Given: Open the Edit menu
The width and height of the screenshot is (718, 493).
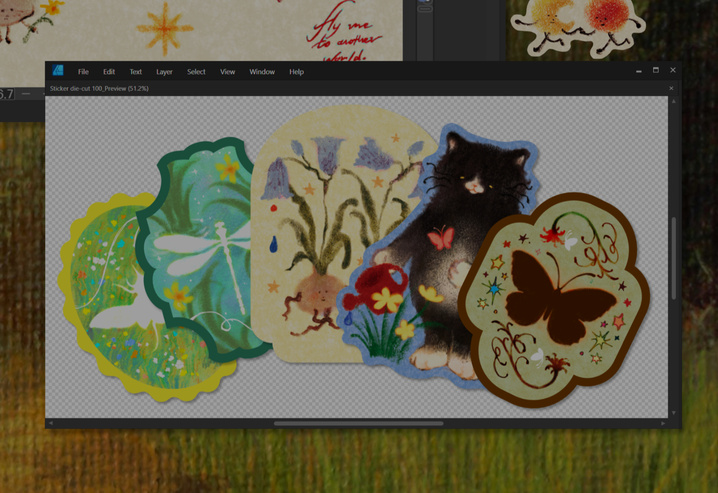Looking at the screenshot, I should 108,72.
